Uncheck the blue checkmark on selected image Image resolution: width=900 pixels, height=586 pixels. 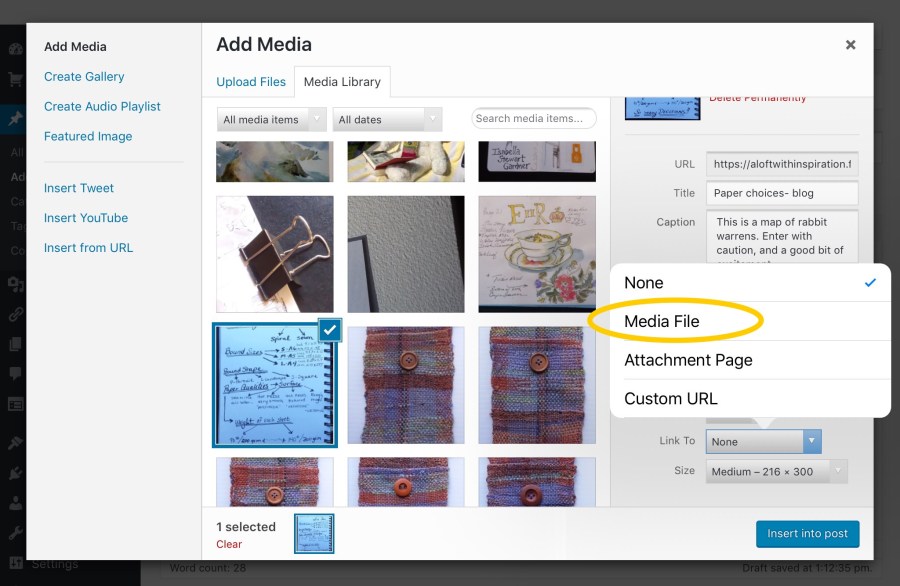point(329,330)
